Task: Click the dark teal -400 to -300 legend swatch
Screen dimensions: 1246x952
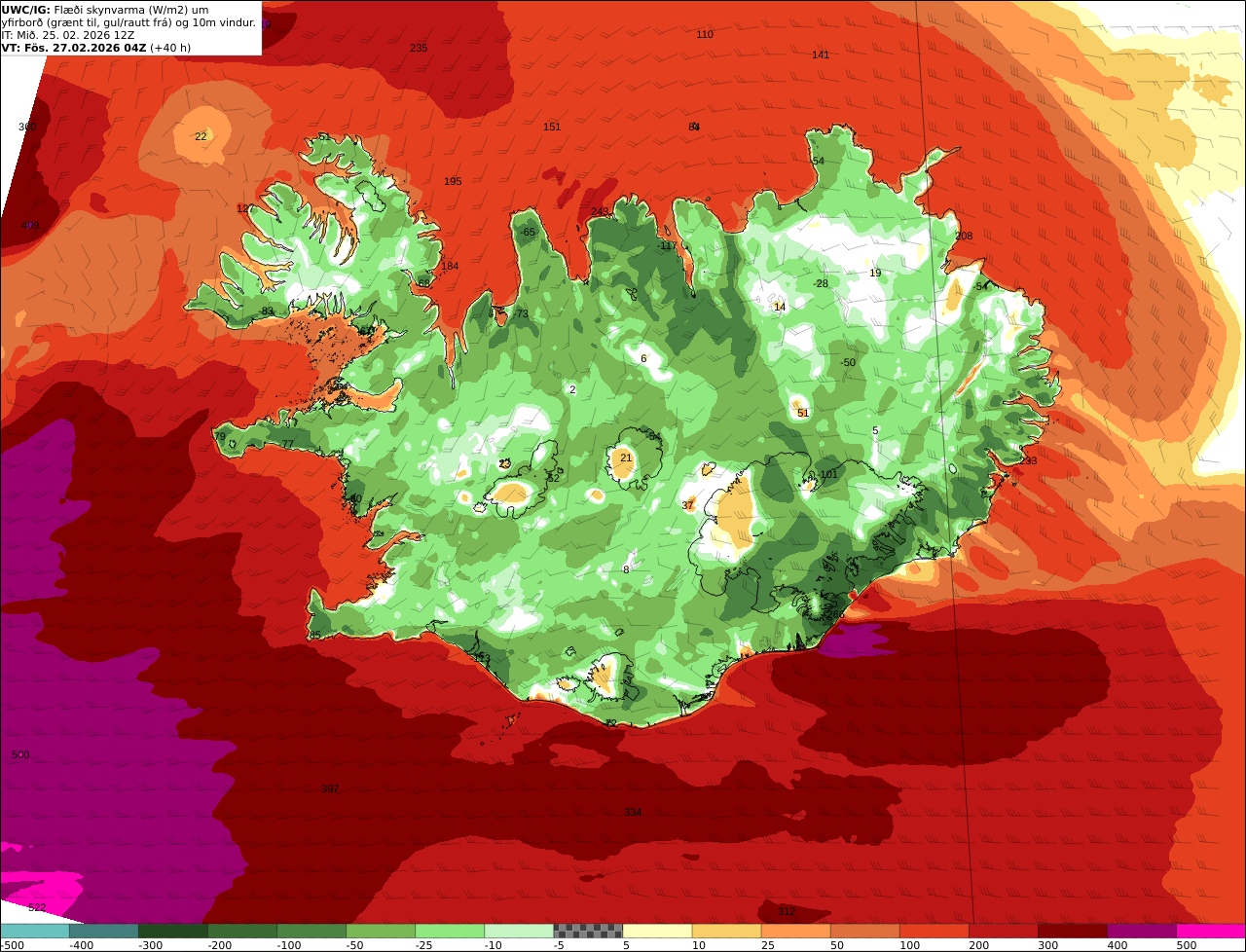Action: point(104,931)
